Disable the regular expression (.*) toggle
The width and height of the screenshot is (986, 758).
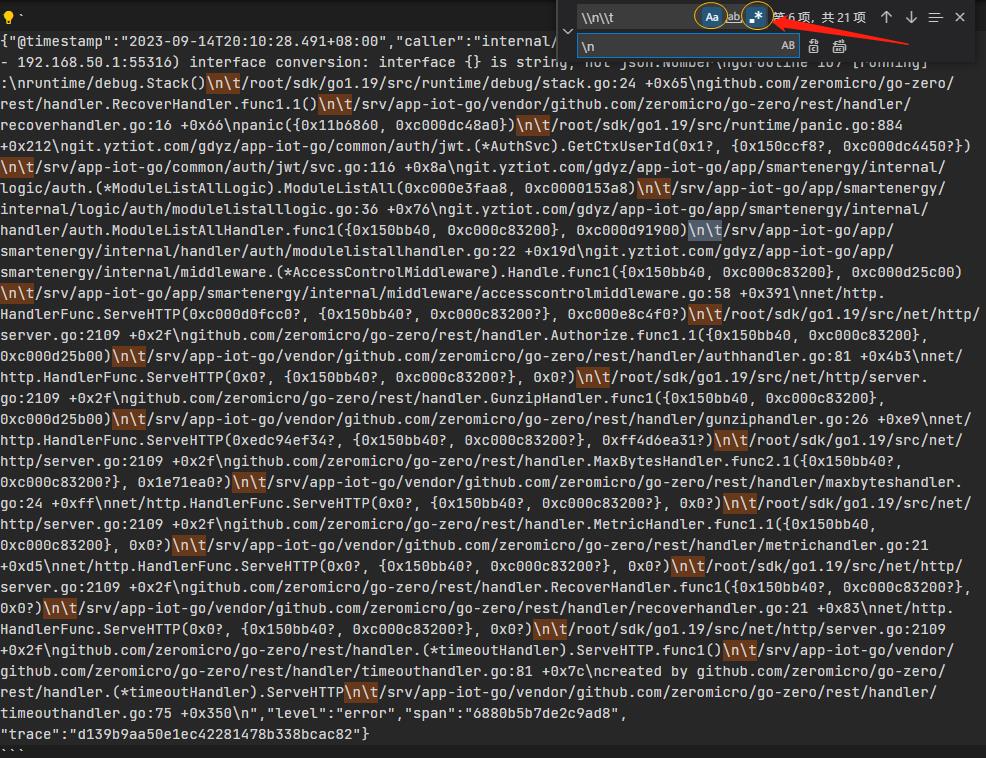point(757,17)
